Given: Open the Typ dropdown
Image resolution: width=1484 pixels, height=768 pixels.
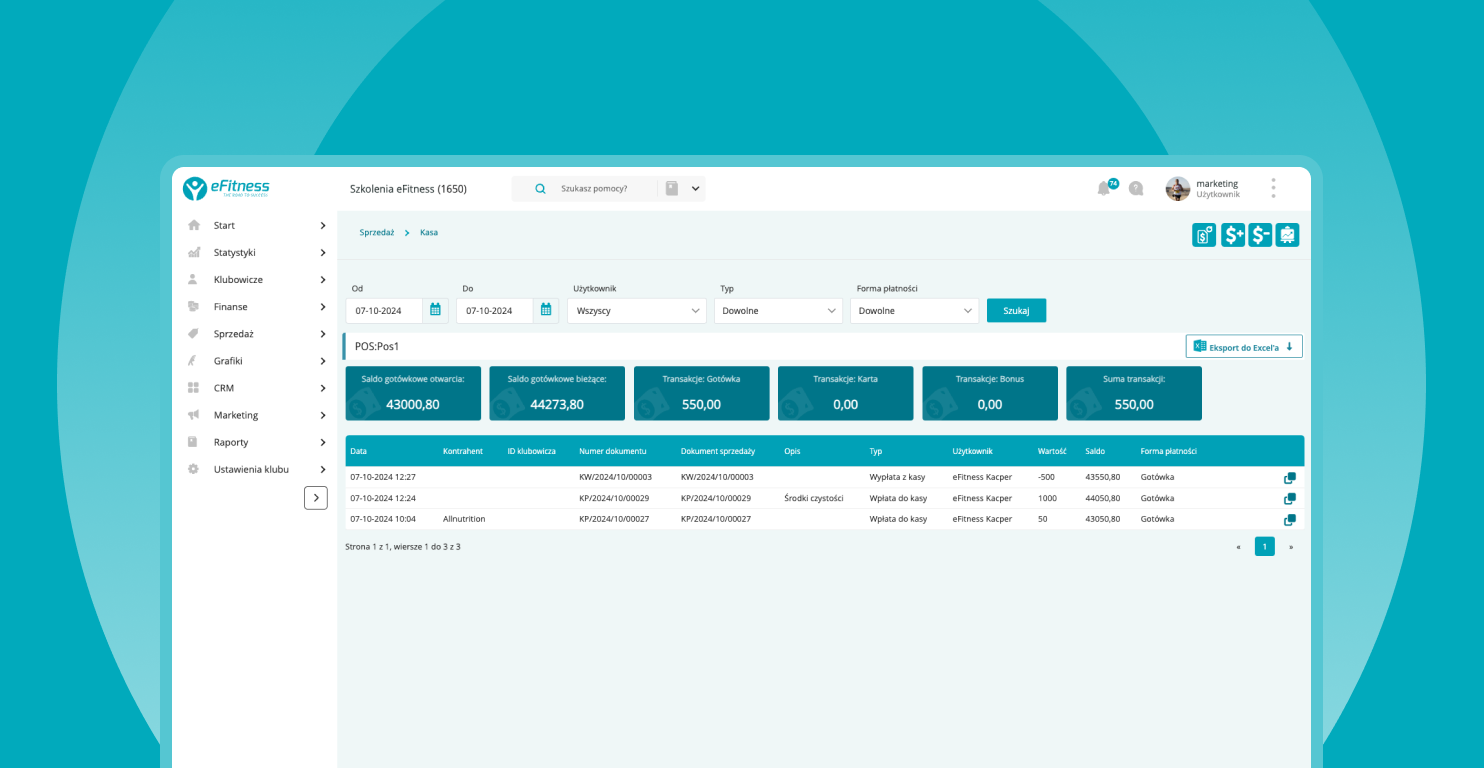Looking at the screenshot, I should click(x=778, y=311).
